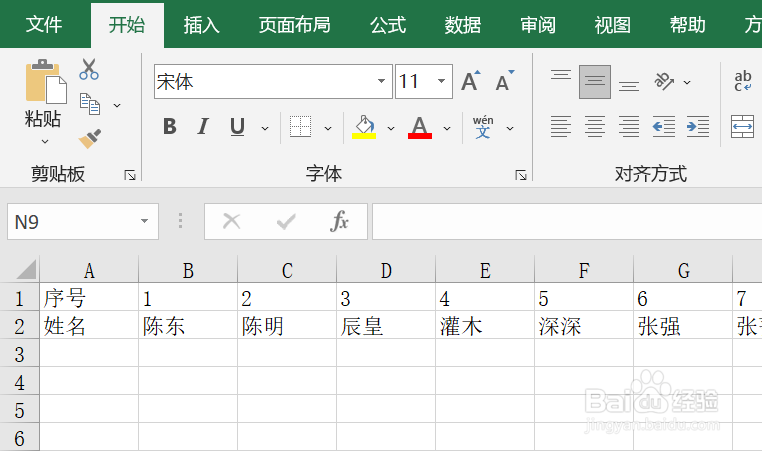The height and width of the screenshot is (451, 762).
Task: Click Select All corner triangle
Action: tap(26, 269)
